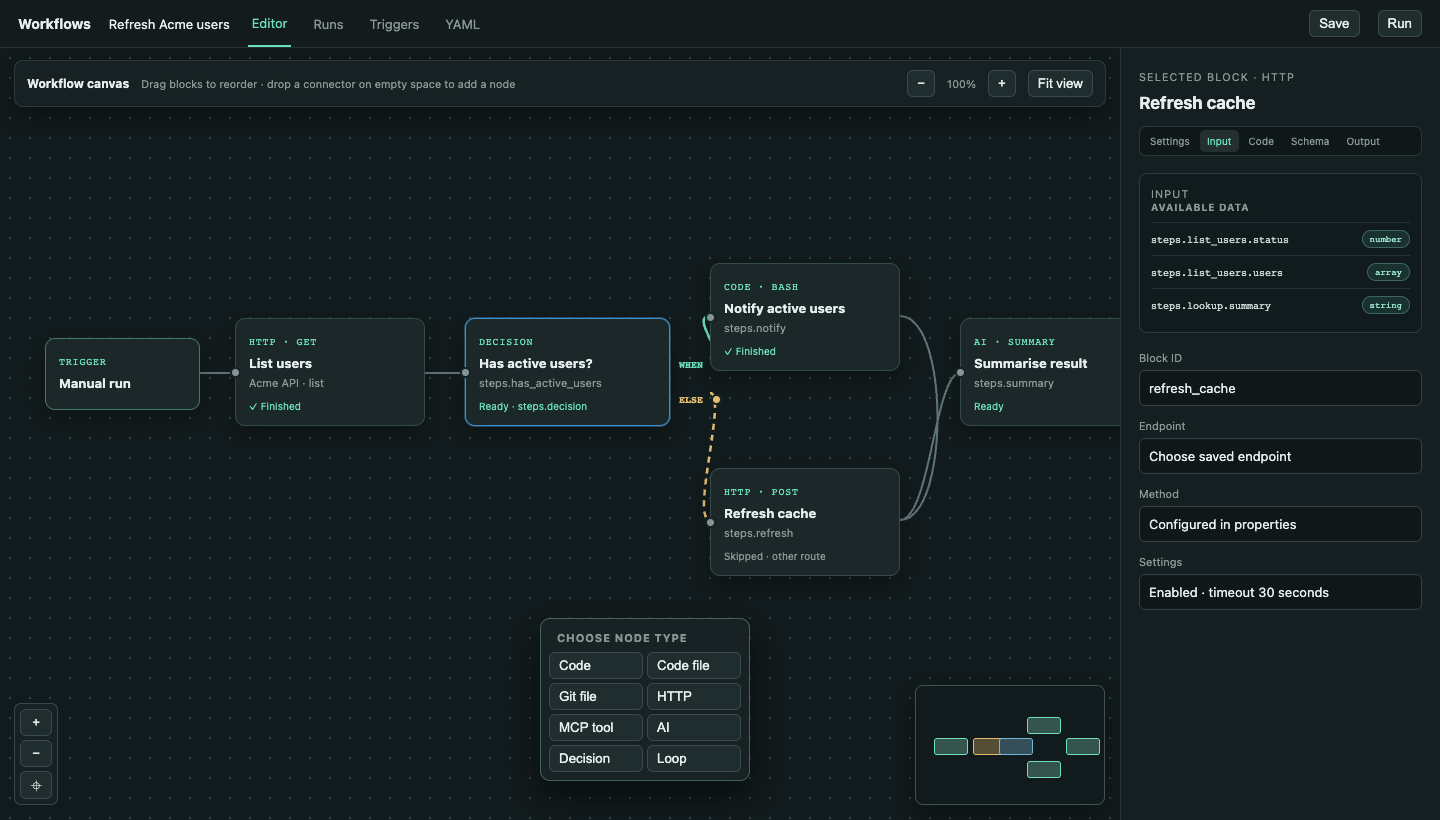This screenshot has width=1440, height=820.
Task: Choose the HTTP node type
Action: (x=694, y=697)
